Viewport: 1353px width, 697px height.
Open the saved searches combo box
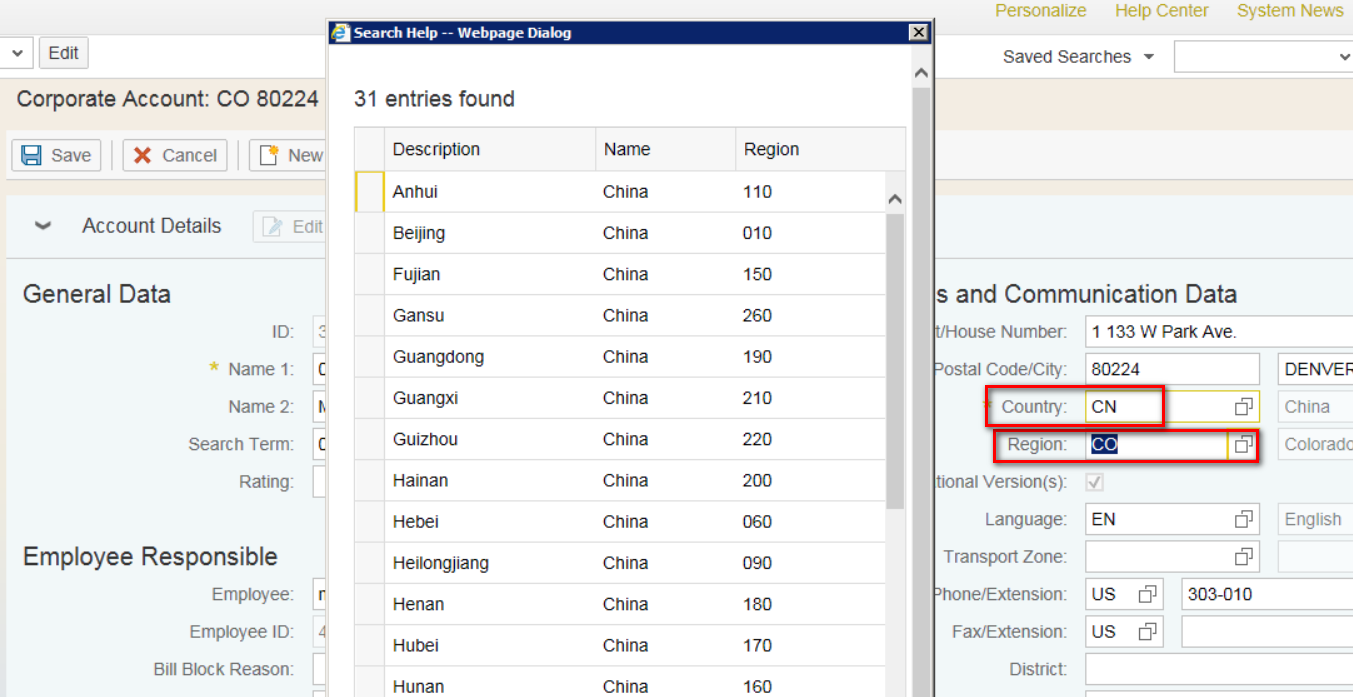[1264, 57]
